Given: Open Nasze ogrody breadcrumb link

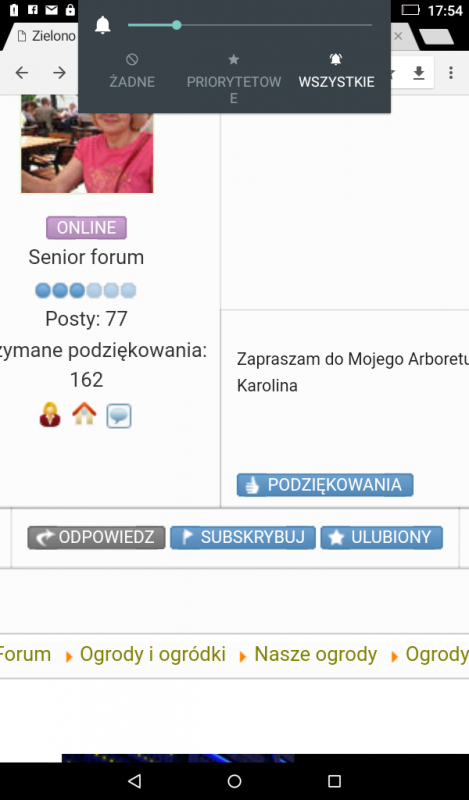Looking at the screenshot, I should coord(315,654).
